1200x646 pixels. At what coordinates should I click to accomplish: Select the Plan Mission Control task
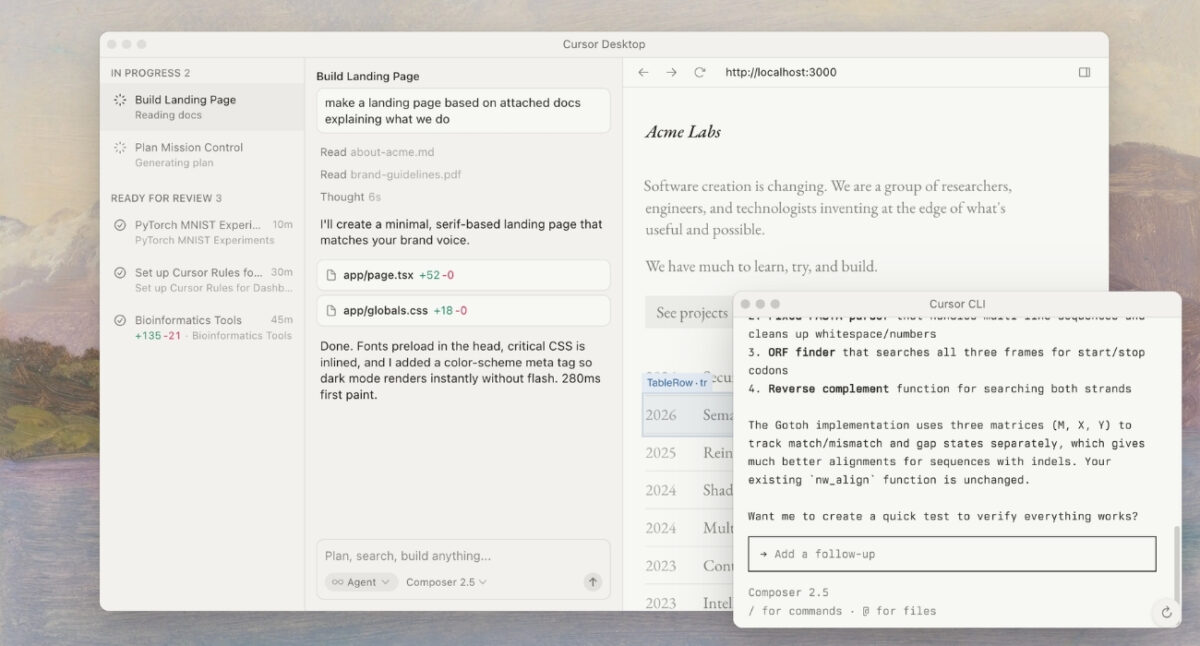[202, 154]
